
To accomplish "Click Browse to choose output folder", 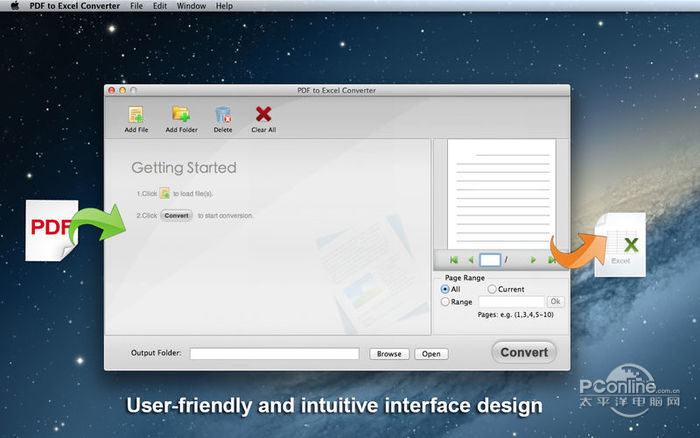I will (x=389, y=354).
